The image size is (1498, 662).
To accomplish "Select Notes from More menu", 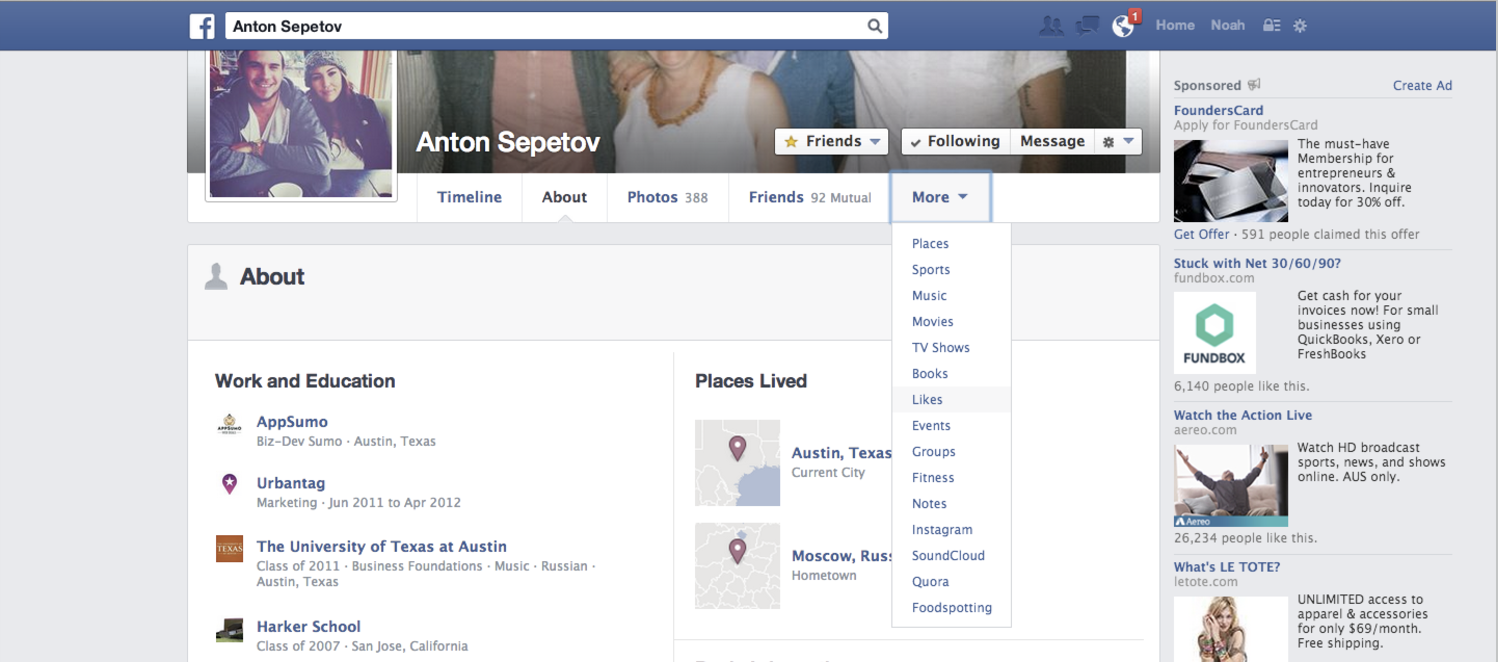I will (951, 504).
